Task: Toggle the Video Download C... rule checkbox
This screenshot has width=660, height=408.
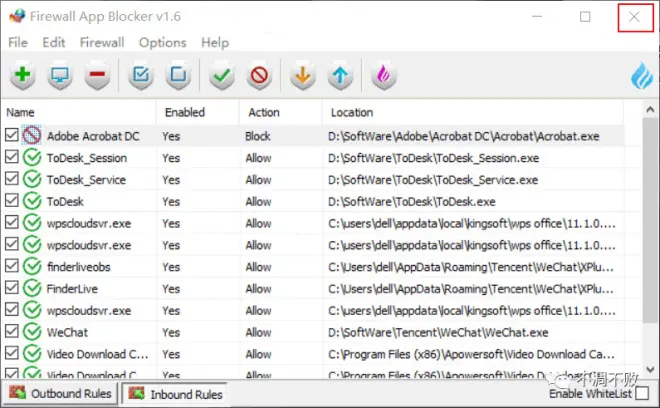Action: 12,353
